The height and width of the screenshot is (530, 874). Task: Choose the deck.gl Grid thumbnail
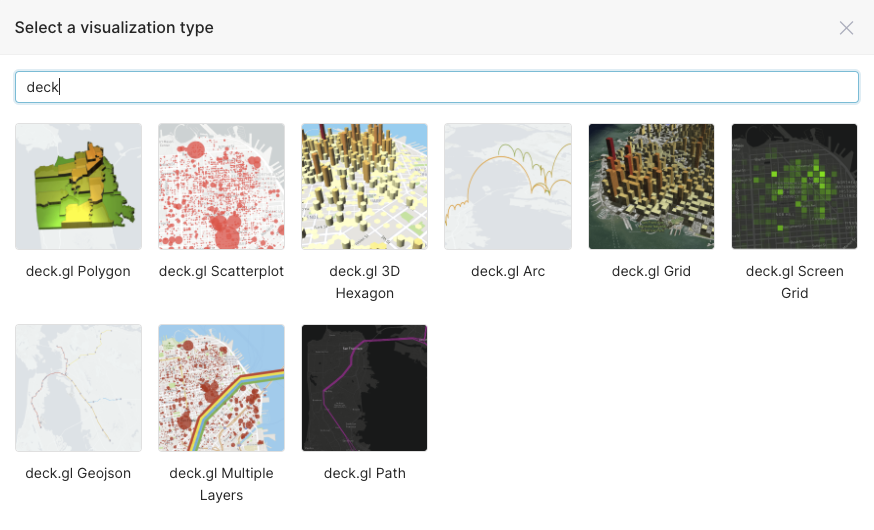click(651, 187)
